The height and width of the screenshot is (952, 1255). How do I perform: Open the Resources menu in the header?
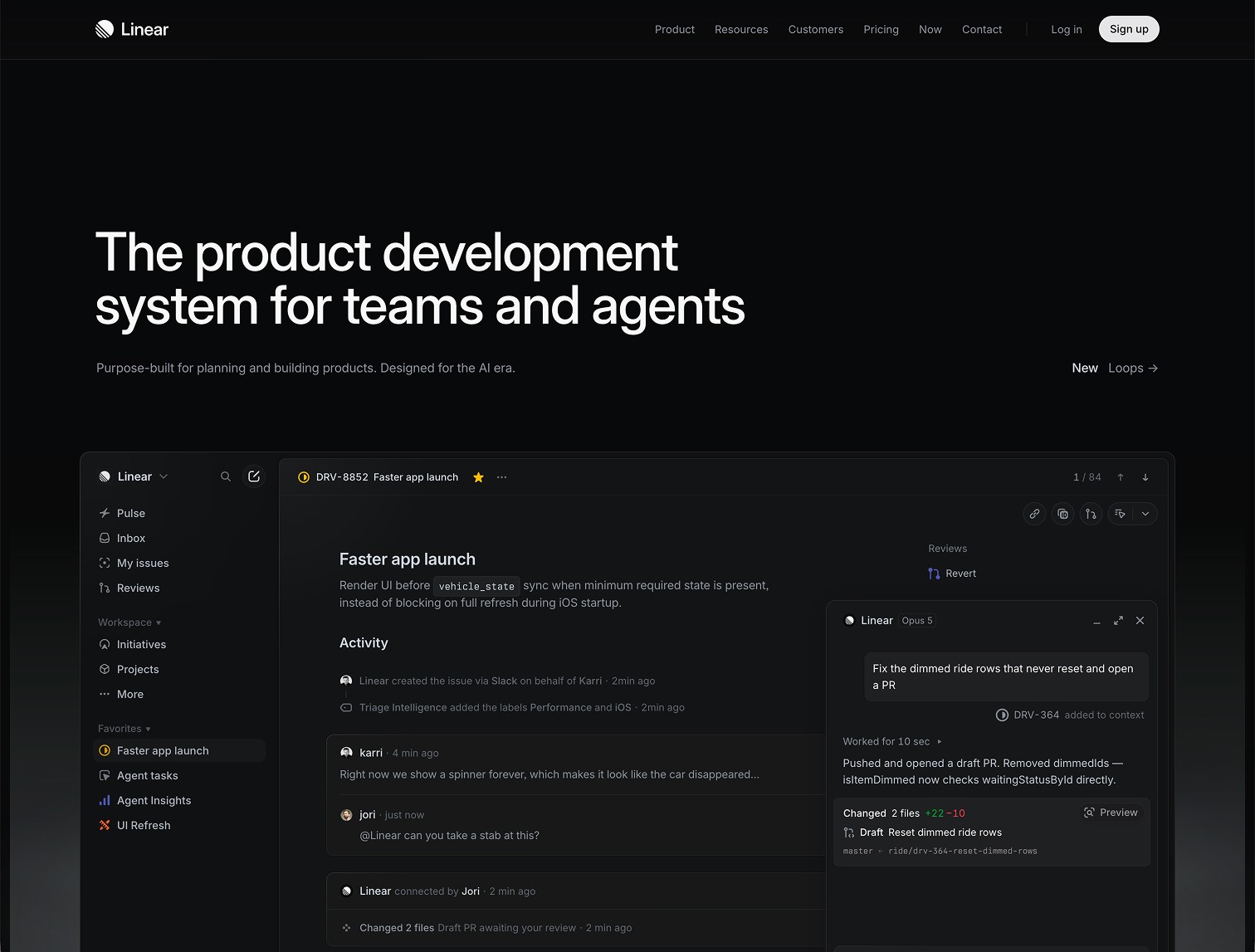tap(741, 29)
